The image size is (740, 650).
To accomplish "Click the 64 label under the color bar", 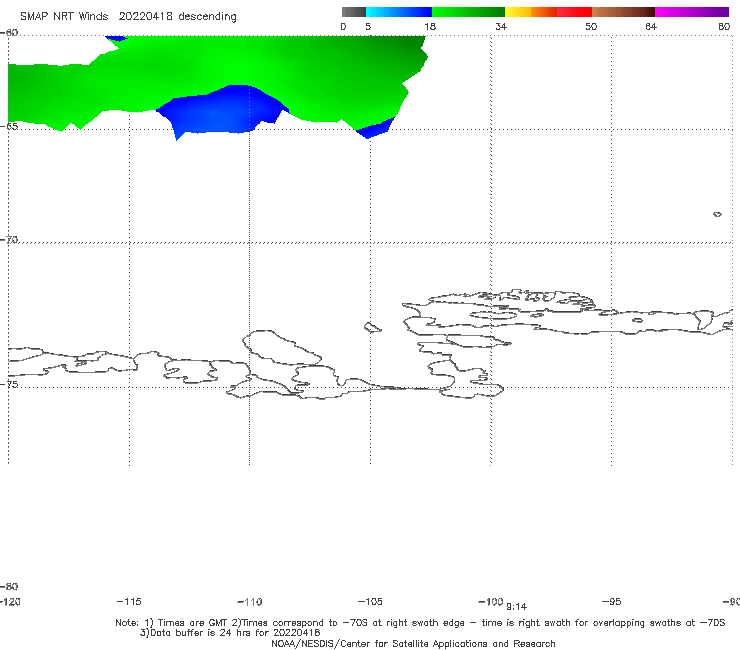I will pyautogui.click(x=651, y=26).
